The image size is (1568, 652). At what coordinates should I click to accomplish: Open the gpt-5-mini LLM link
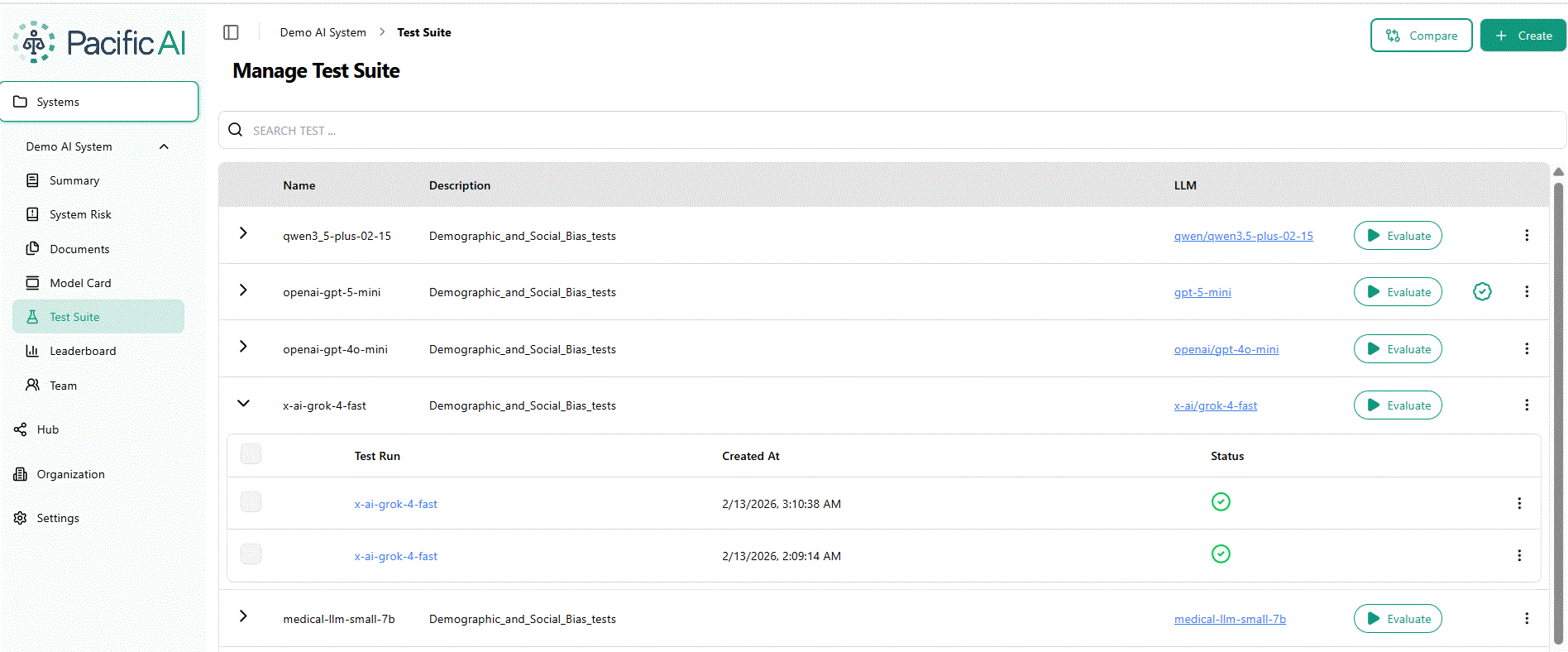click(x=1202, y=292)
